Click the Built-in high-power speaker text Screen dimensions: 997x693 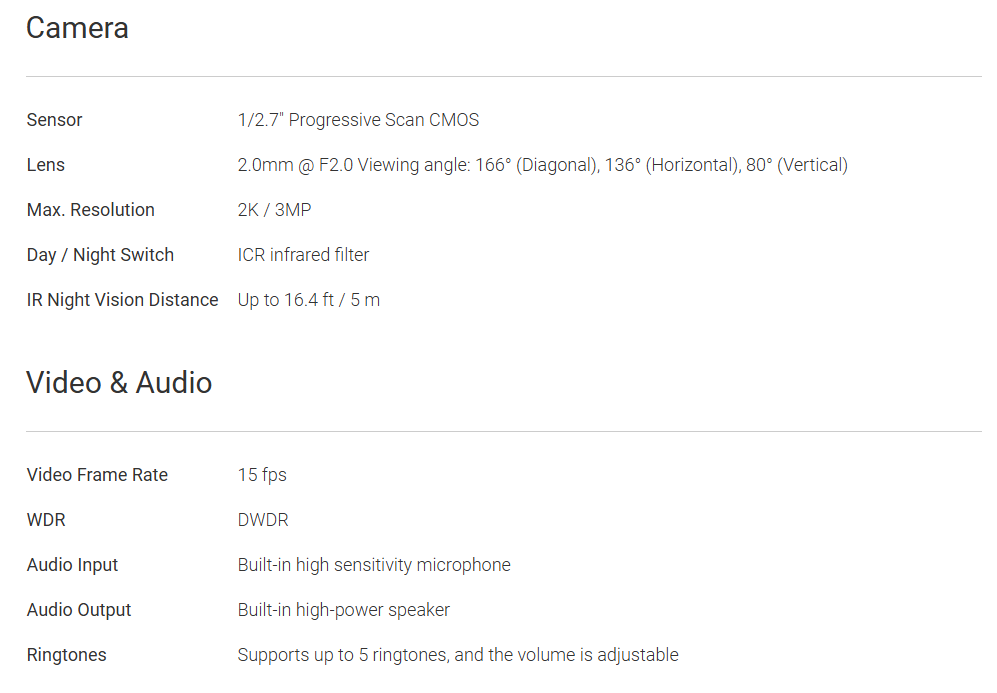tap(343, 610)
